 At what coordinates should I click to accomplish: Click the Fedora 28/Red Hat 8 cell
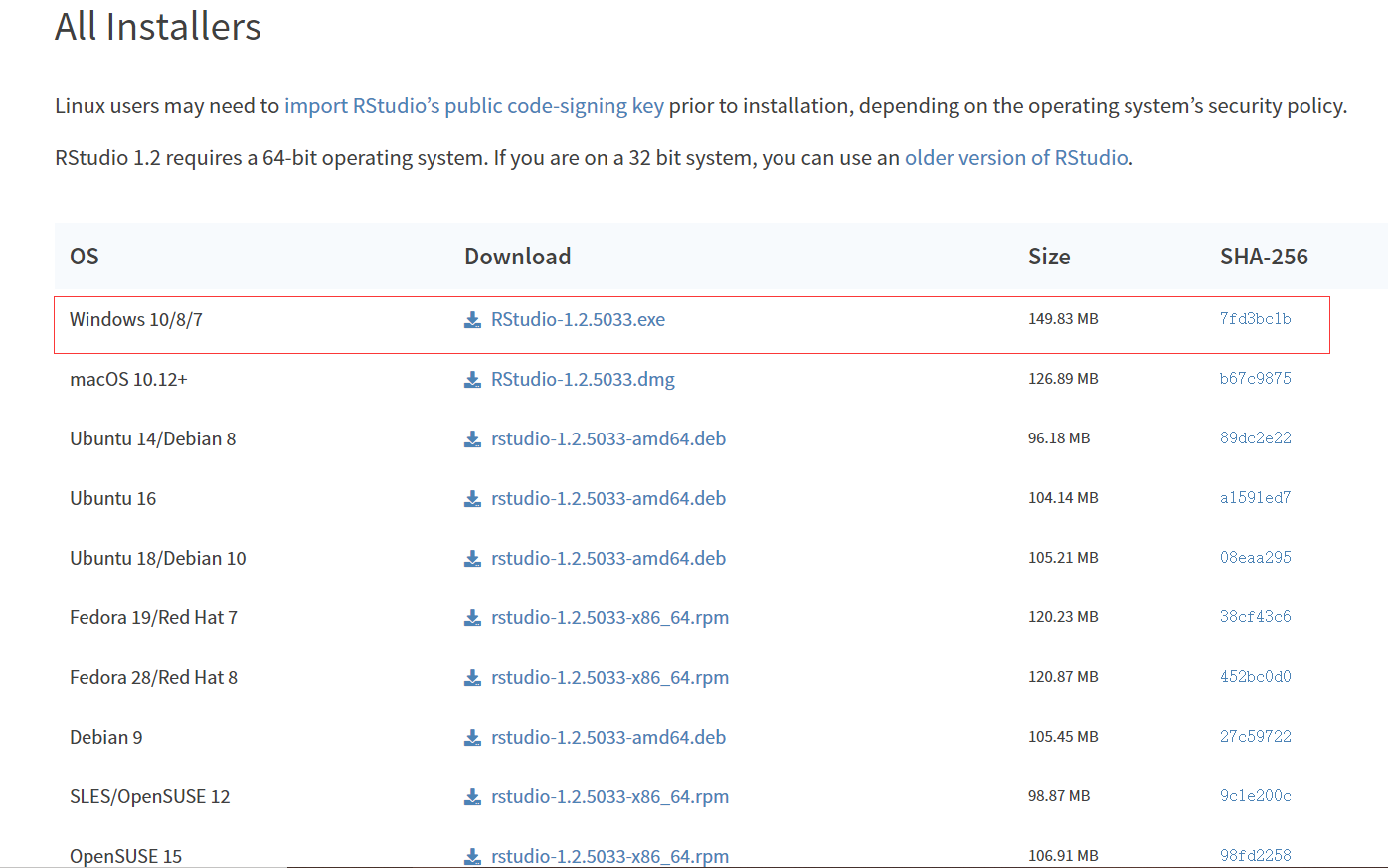click(154, 678)
